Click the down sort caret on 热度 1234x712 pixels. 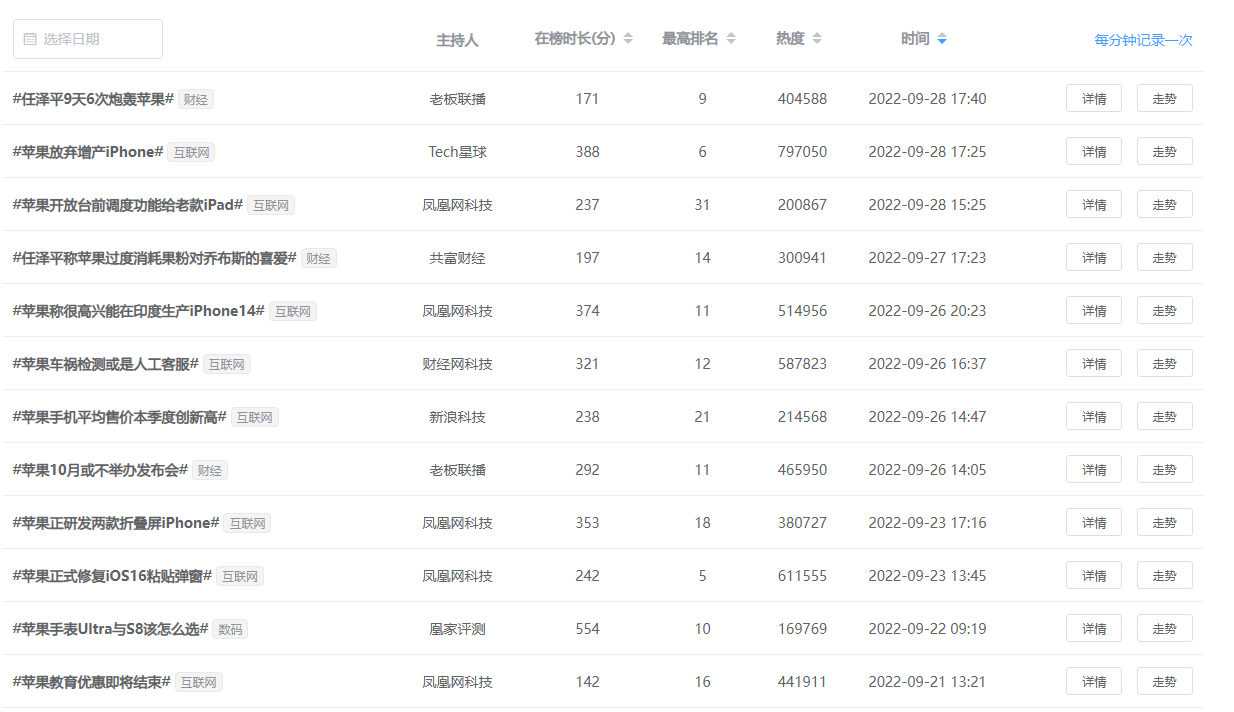pos(817,42)
